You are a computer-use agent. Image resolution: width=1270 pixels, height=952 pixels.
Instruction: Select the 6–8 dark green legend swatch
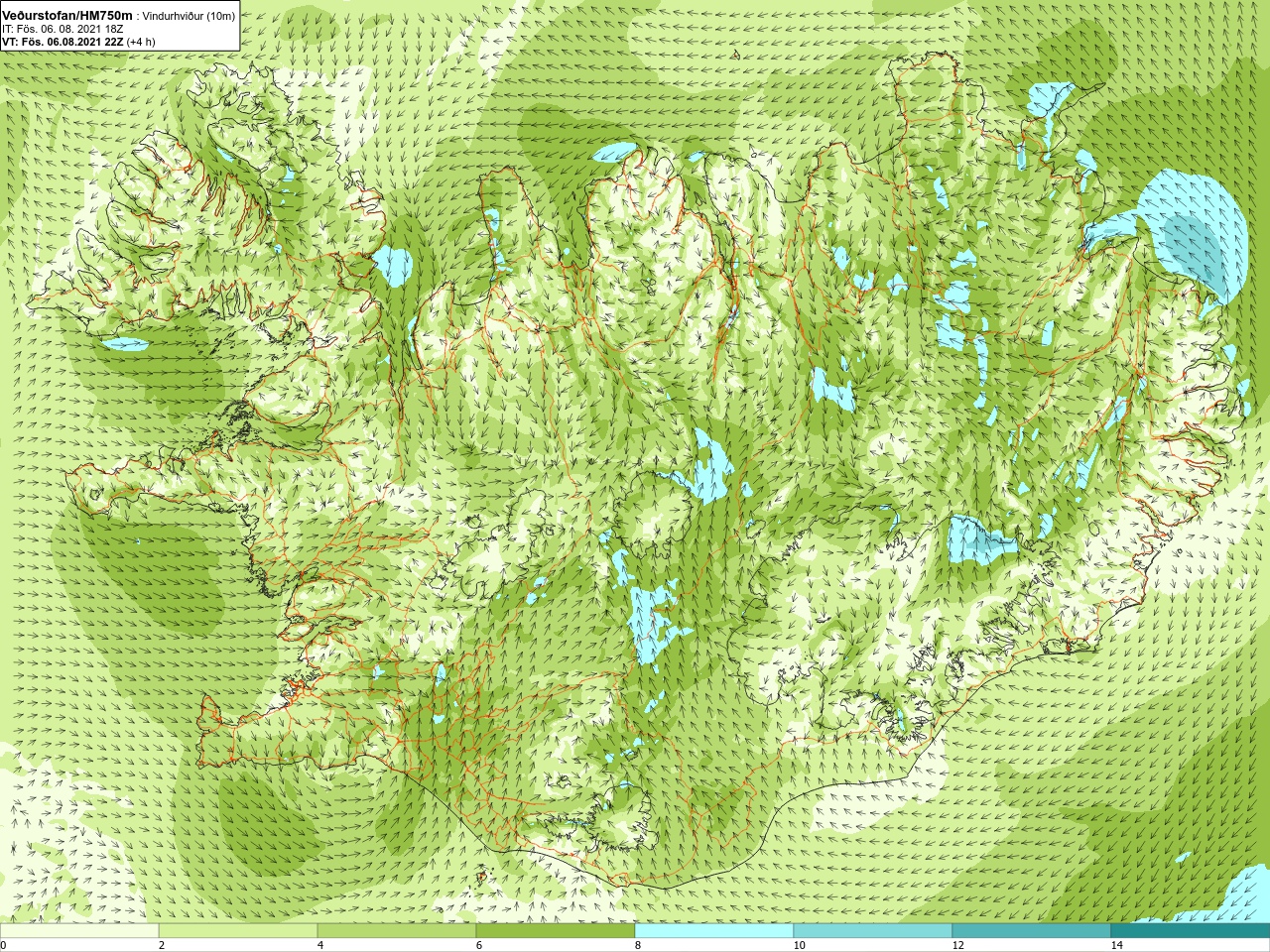click(556, 931)
